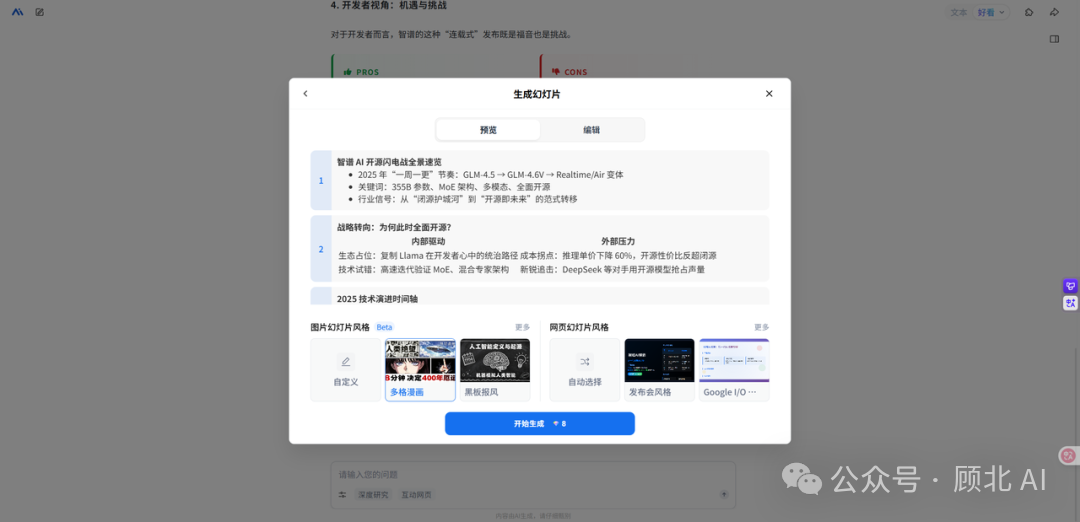Viewport: 1080px width, 522px height.
Task: Choose the 自定义 custom image style
Action: pos(346,370)
